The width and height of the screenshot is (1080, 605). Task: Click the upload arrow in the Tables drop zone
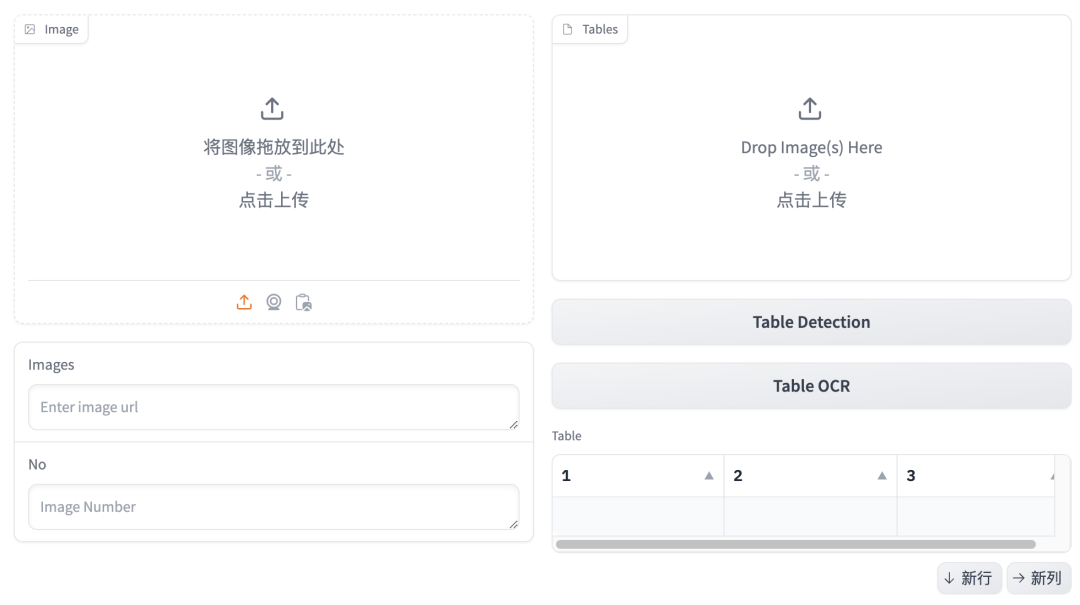(810, 107)
